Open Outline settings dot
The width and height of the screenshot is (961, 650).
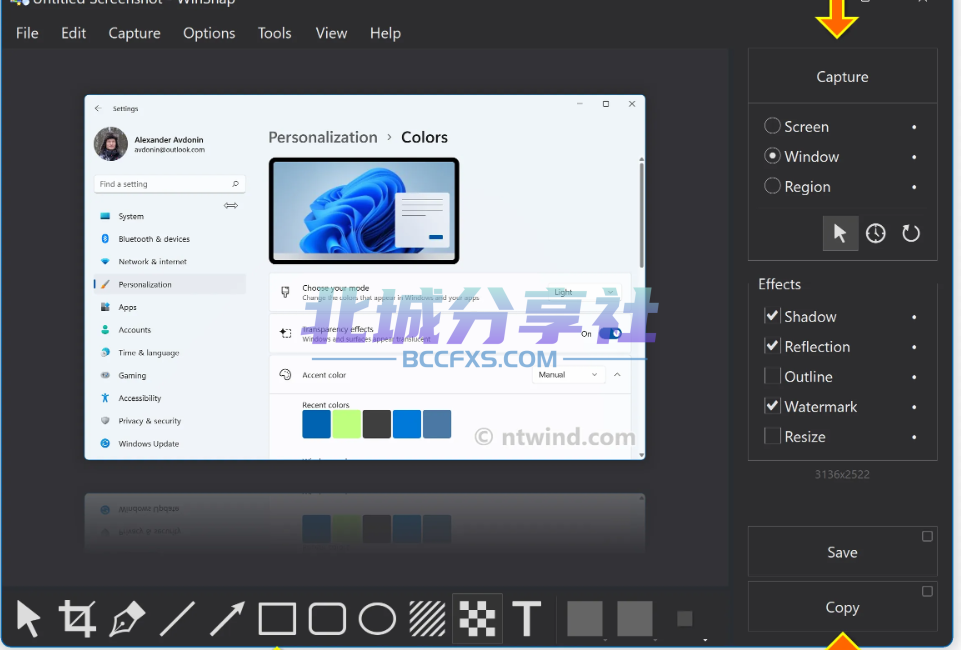(914, 377)
